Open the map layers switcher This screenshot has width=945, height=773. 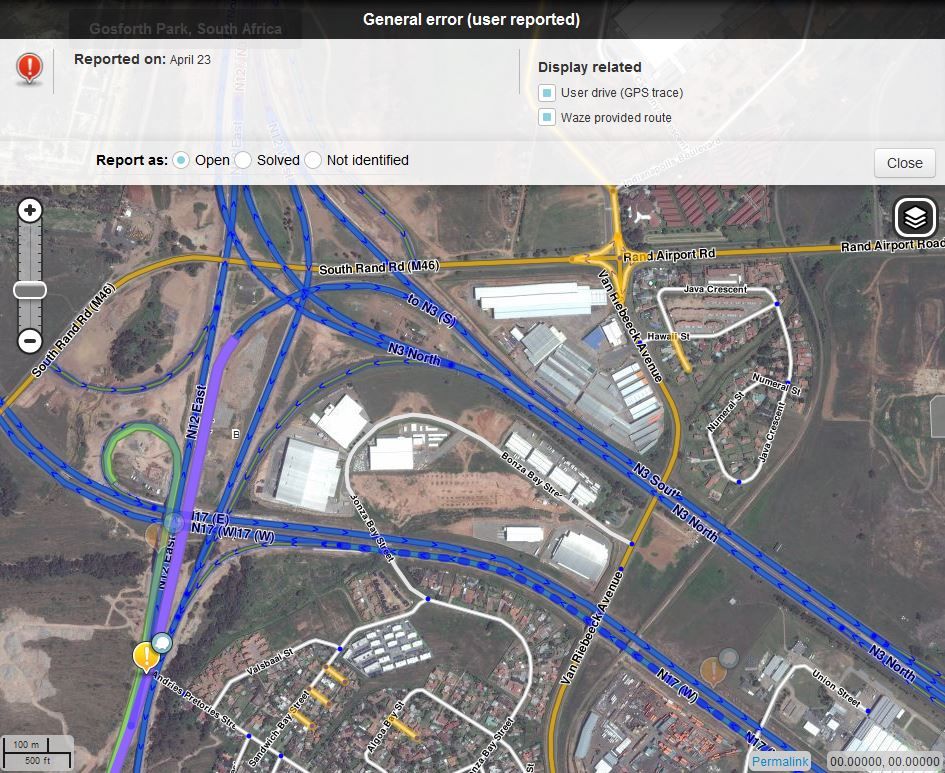915,217
